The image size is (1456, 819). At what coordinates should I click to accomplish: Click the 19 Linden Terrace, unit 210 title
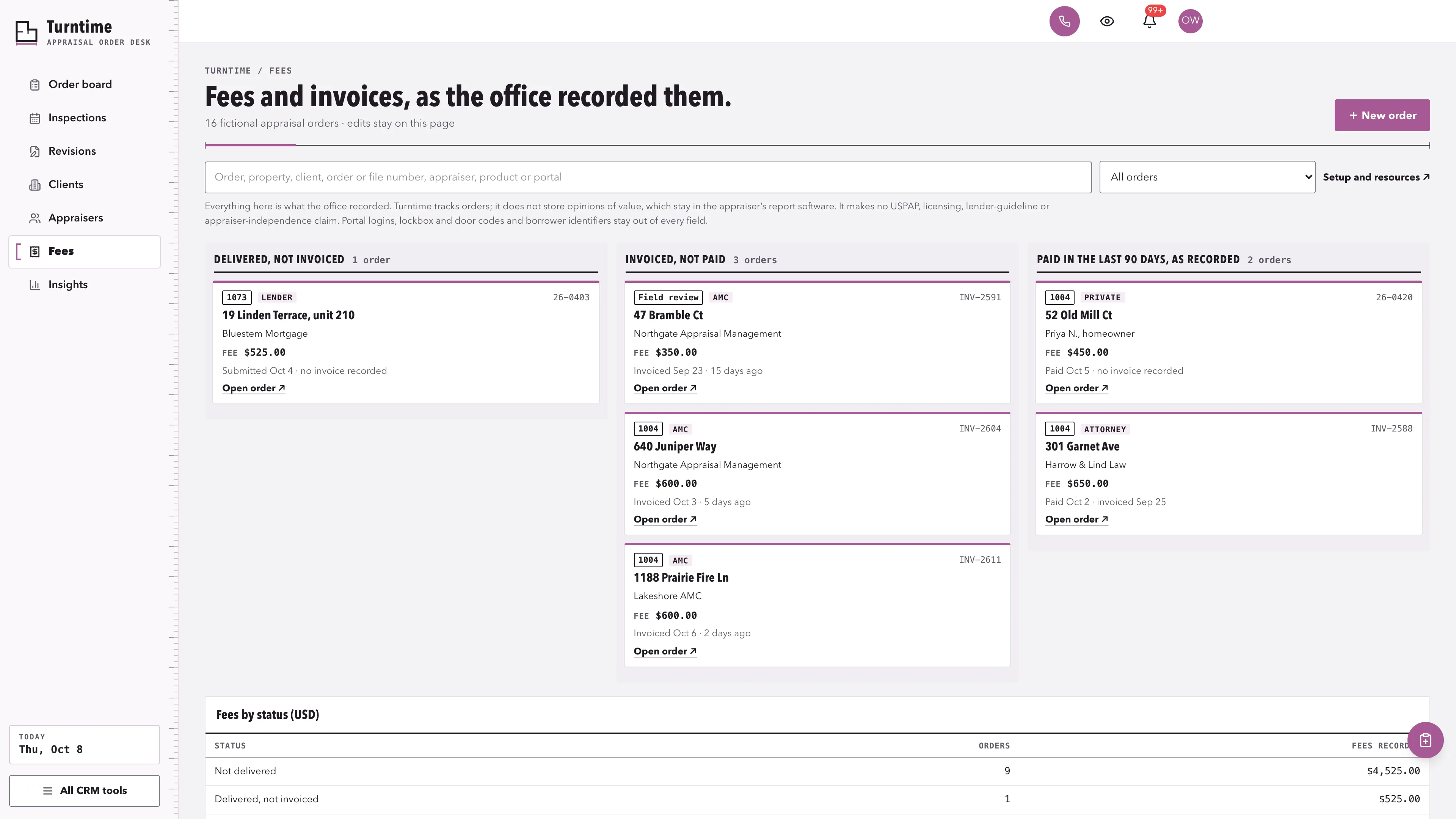tap(288, 315)
